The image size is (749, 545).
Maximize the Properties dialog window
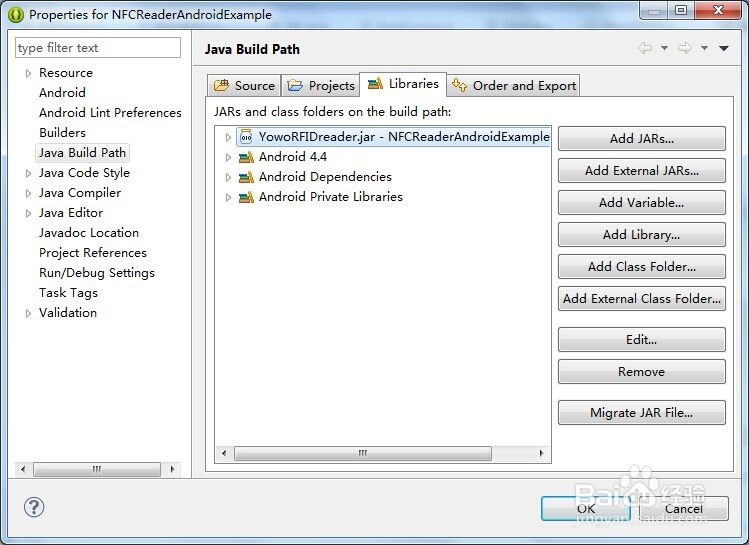681,10
